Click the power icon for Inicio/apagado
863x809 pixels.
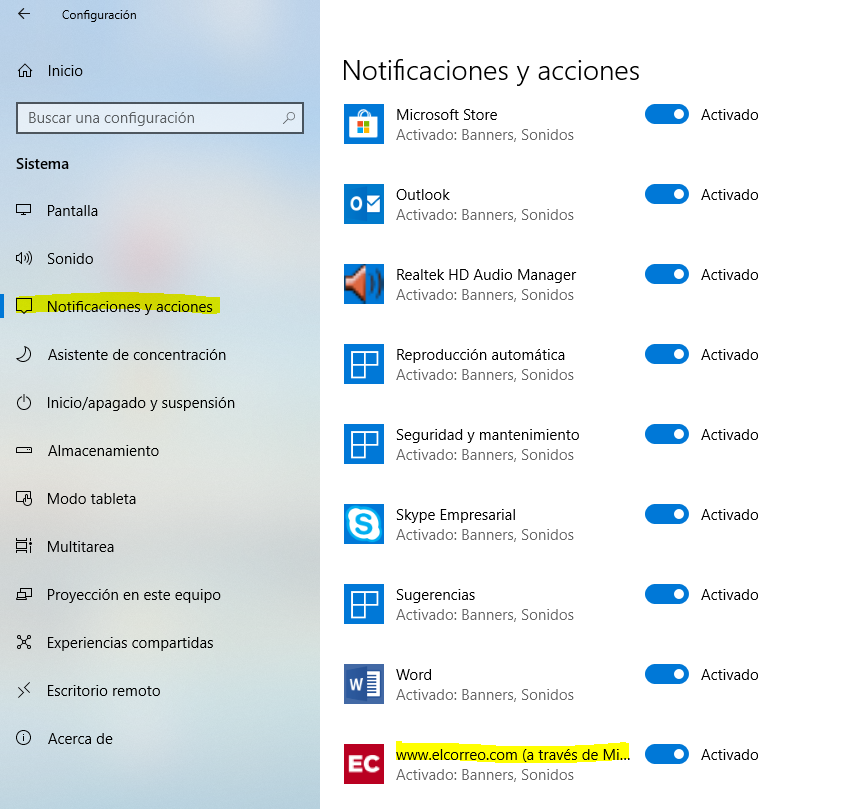24,402
